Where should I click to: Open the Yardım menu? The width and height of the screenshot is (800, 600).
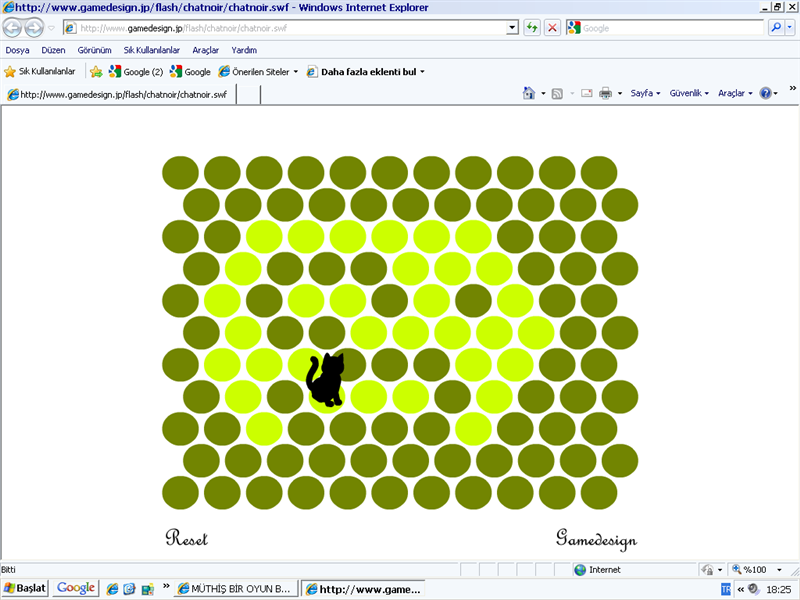(244, 50)
